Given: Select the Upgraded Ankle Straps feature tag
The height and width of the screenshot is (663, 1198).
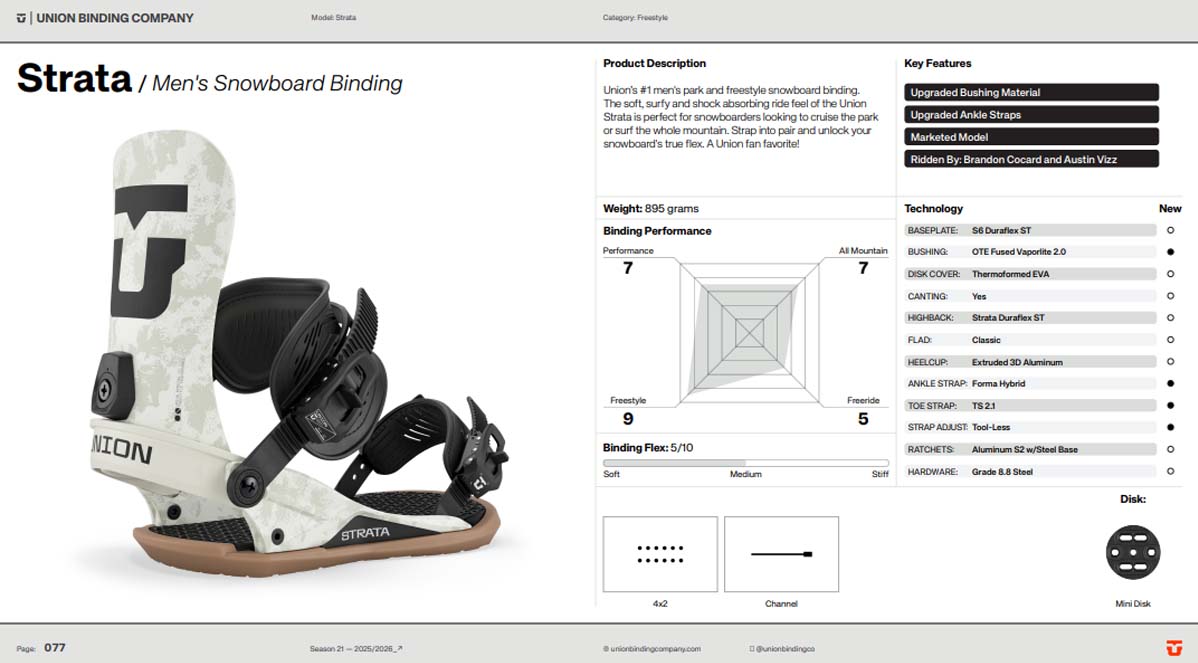Looking at the screenshot, I should (1030, 115).
